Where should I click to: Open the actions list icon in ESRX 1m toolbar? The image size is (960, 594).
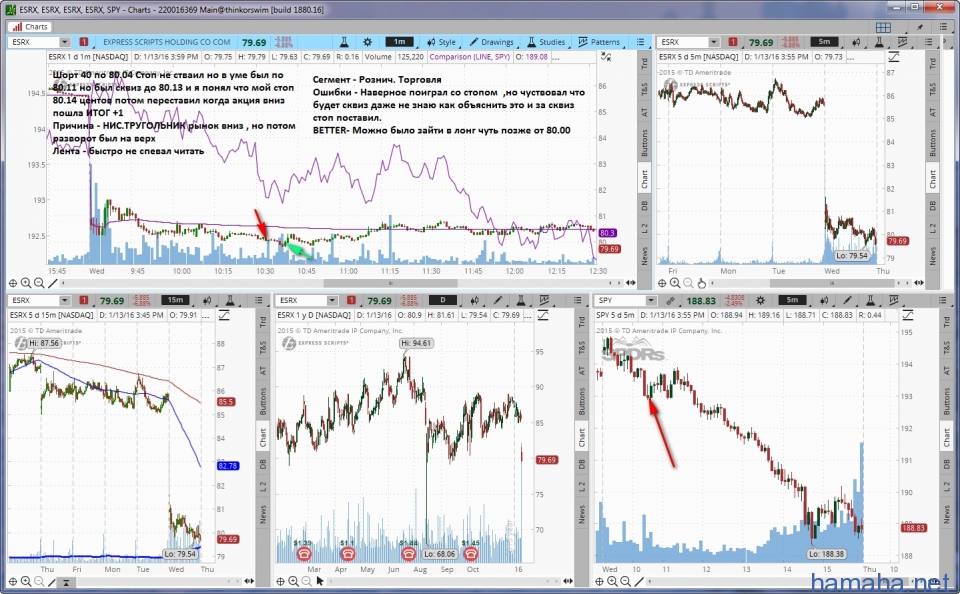click(640, 42)
